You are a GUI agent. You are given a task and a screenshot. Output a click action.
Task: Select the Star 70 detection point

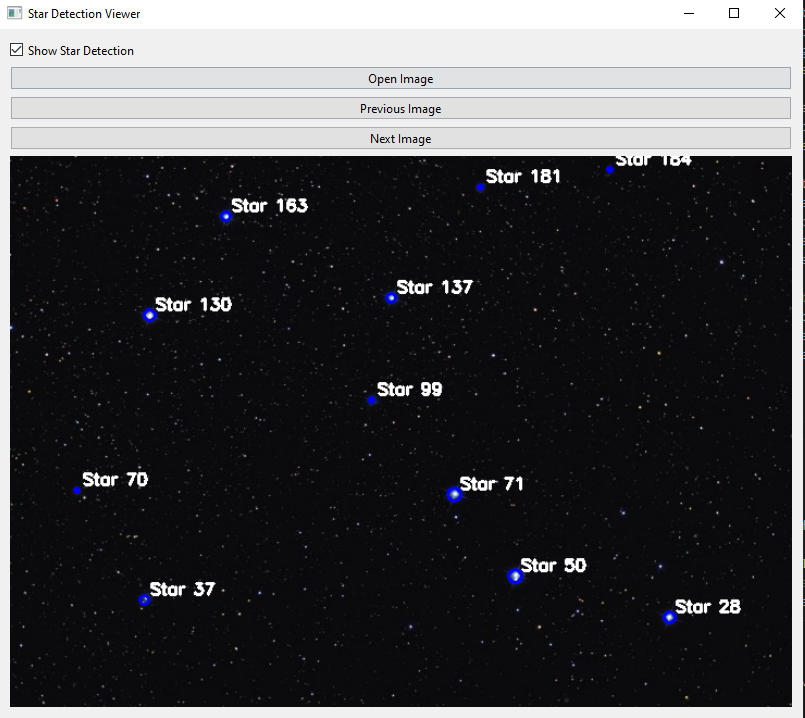(77, 490)
